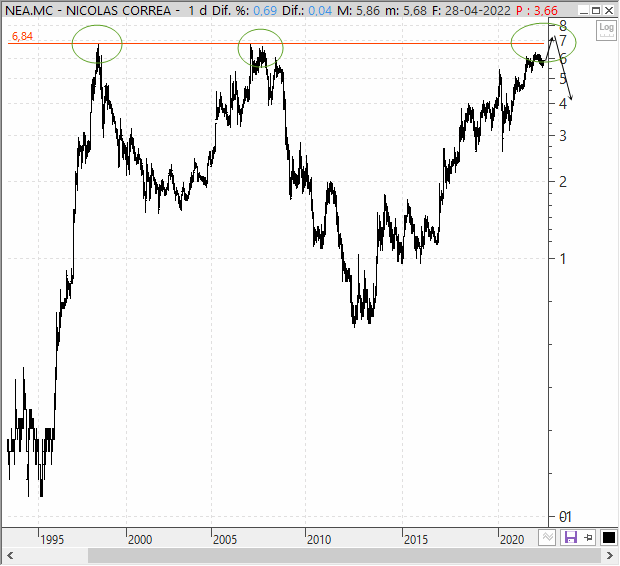Click the 2000 label on time axis
Image resolution: width=620 pixels, height=566 pixels.
coord(140,539)
